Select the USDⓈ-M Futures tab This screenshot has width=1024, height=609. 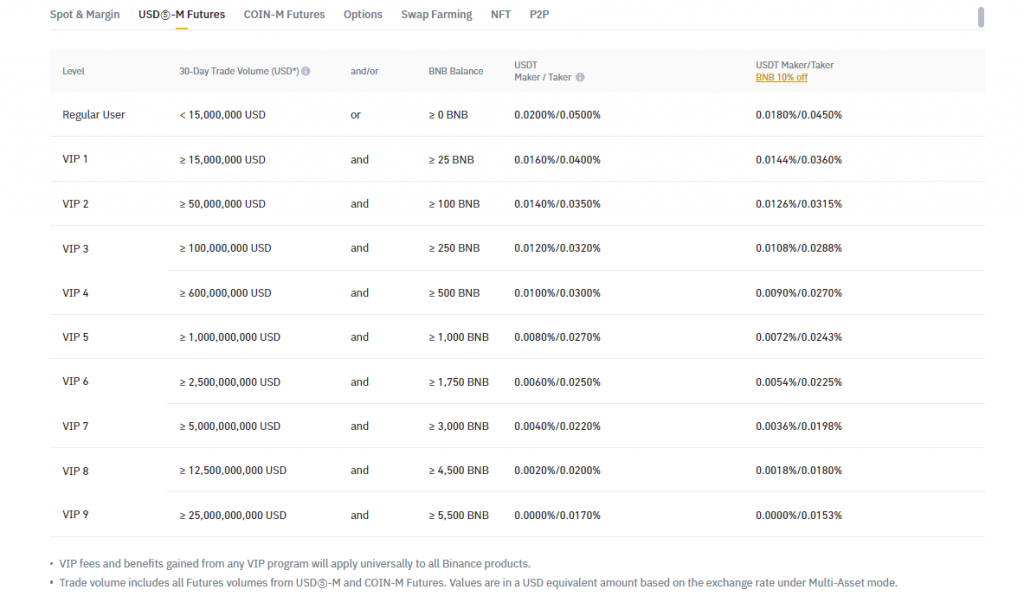tap(182, 15)
